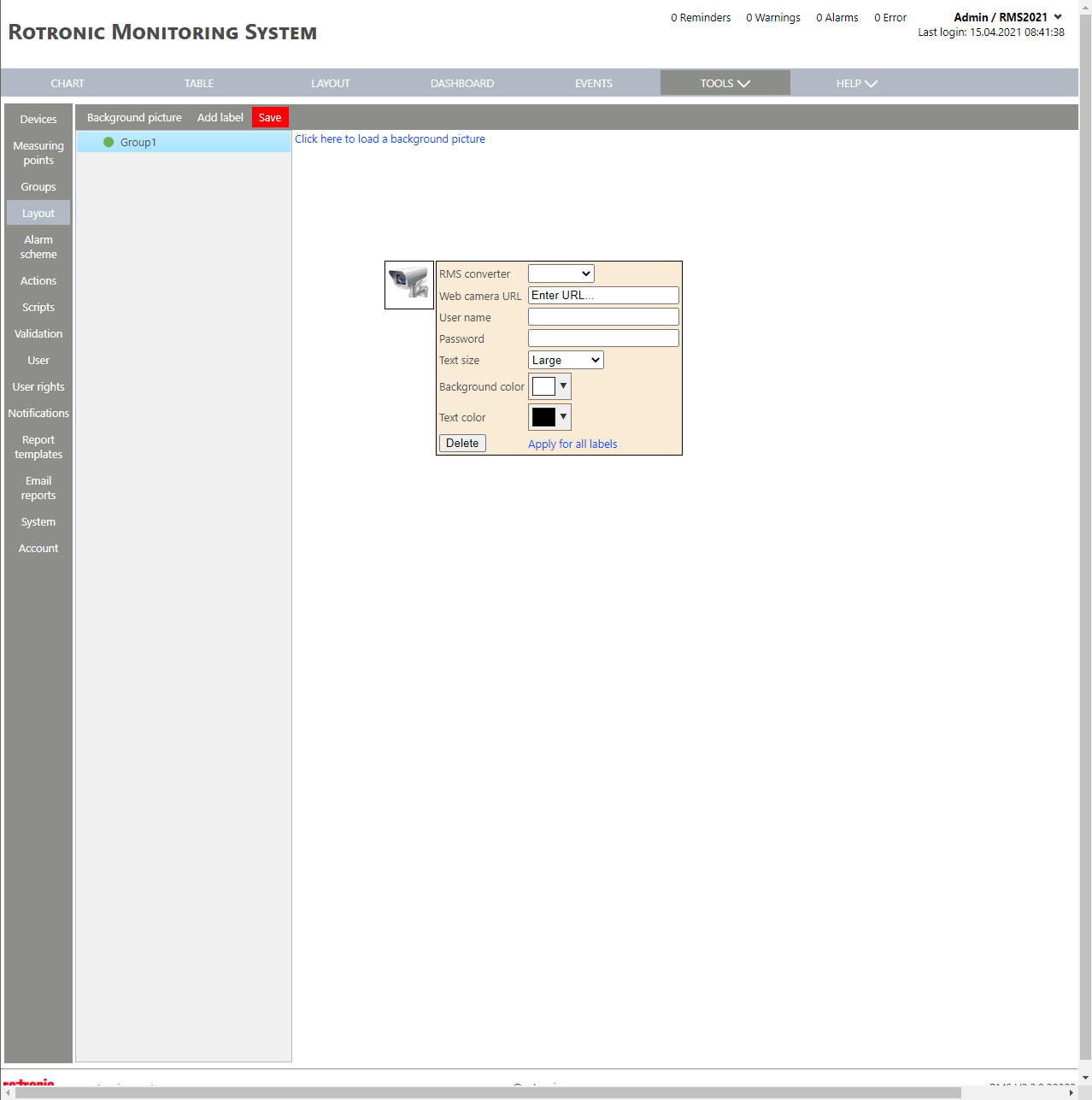Screen dimensions: 1092x1100
Task: Select Group1 in the group tree
Action: (184, 142)
